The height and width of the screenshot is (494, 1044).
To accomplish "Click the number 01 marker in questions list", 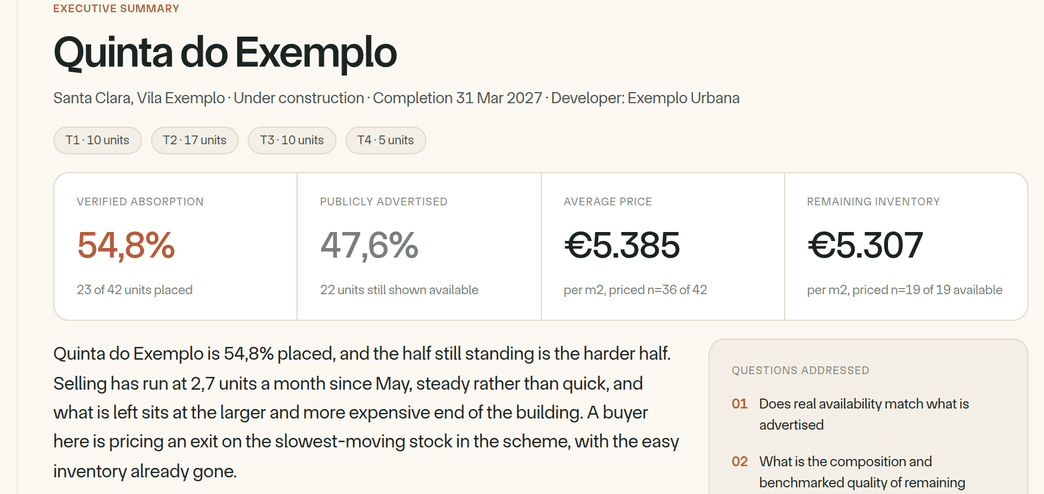I will [740, 404].
